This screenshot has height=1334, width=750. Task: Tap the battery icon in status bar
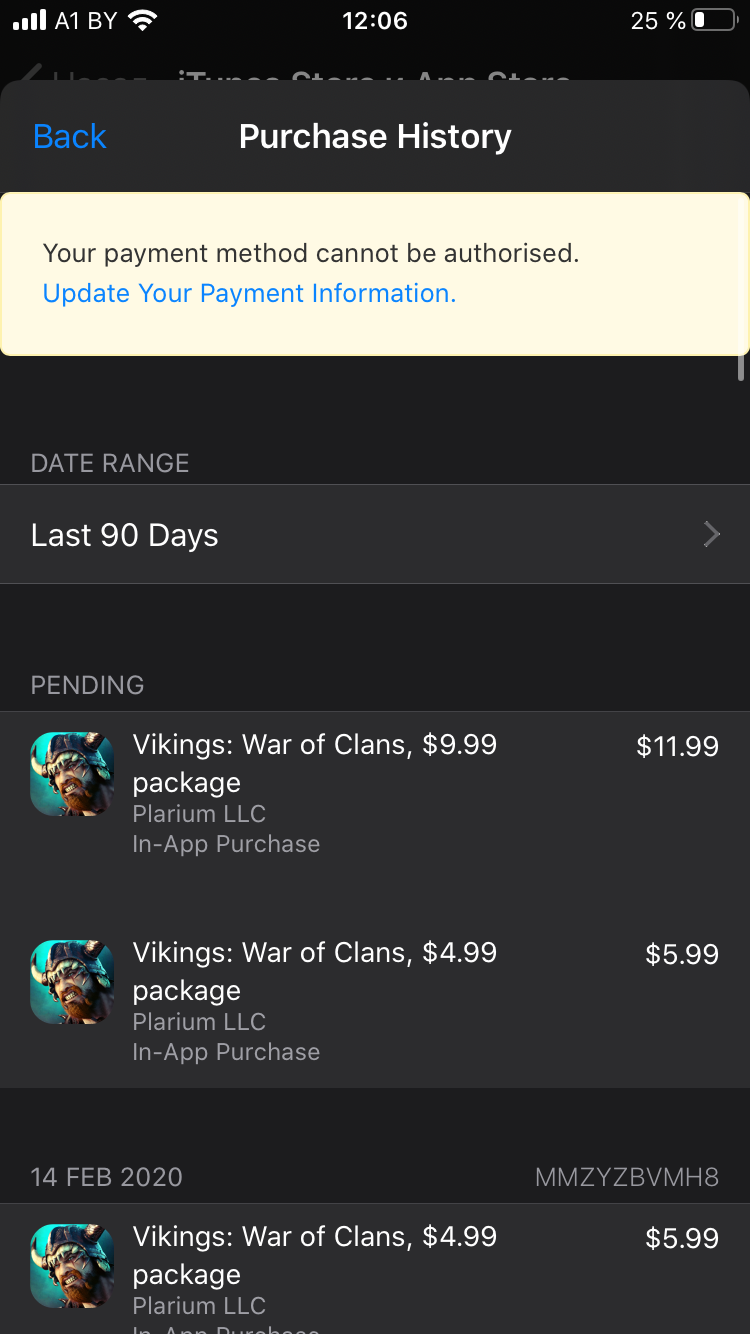[x=713, y=20]
